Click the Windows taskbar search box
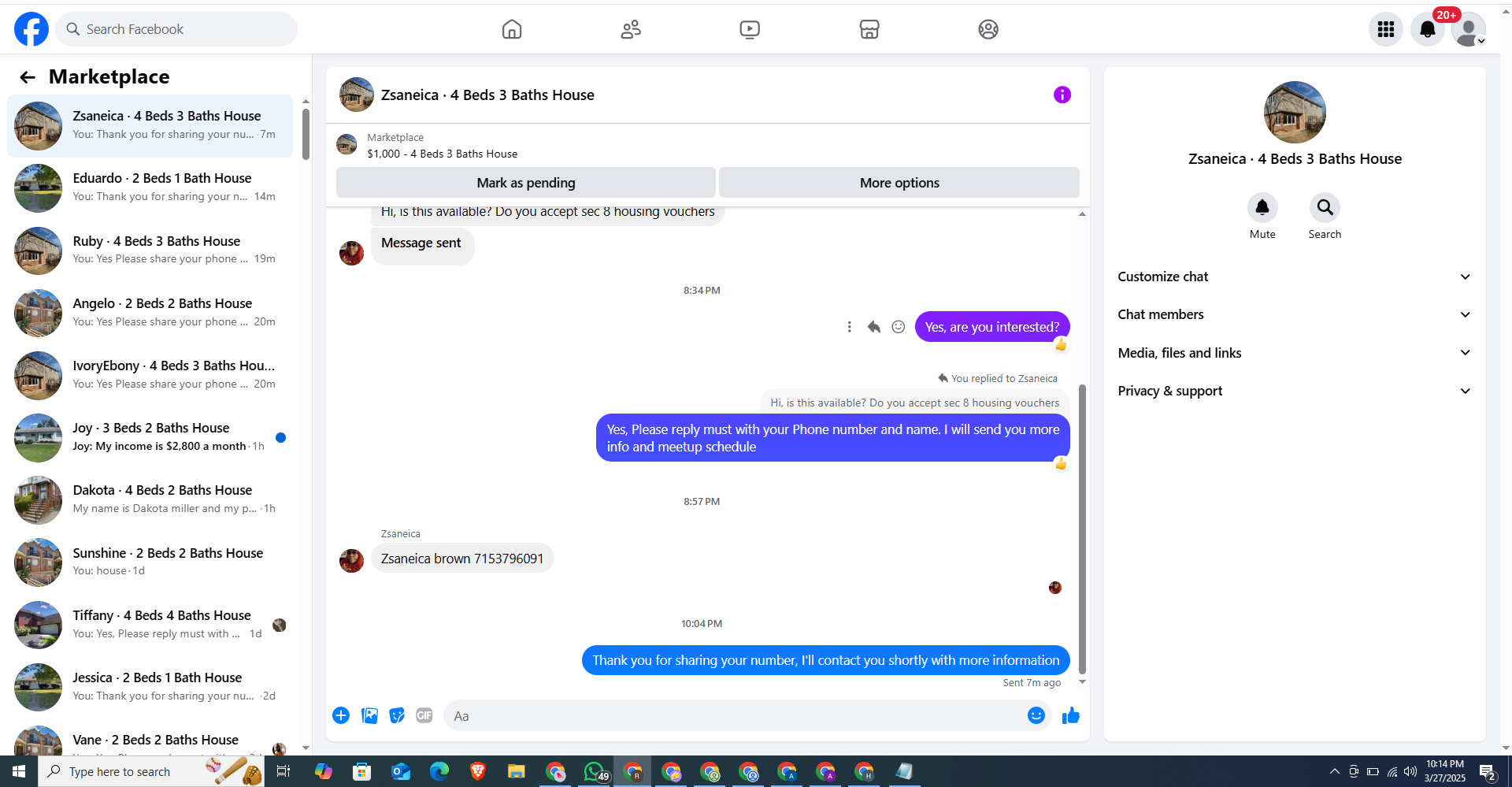This screenshot has width=1512, height=787. (x=151, y=771)
